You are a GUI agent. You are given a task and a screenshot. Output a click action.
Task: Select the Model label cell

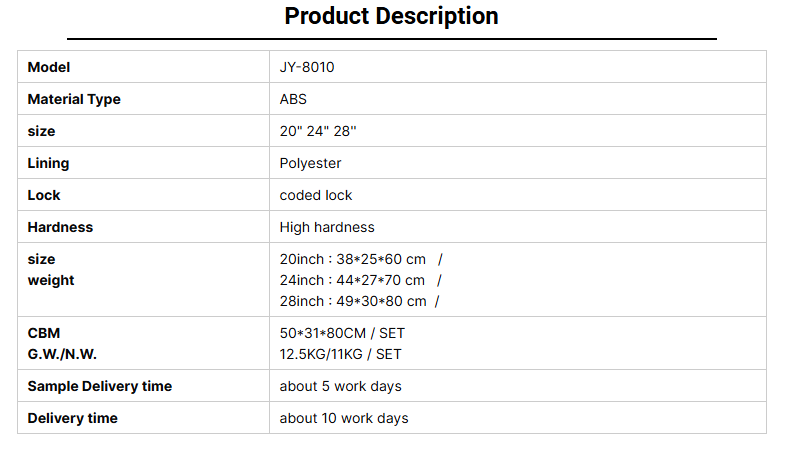[x=143, y=67]
